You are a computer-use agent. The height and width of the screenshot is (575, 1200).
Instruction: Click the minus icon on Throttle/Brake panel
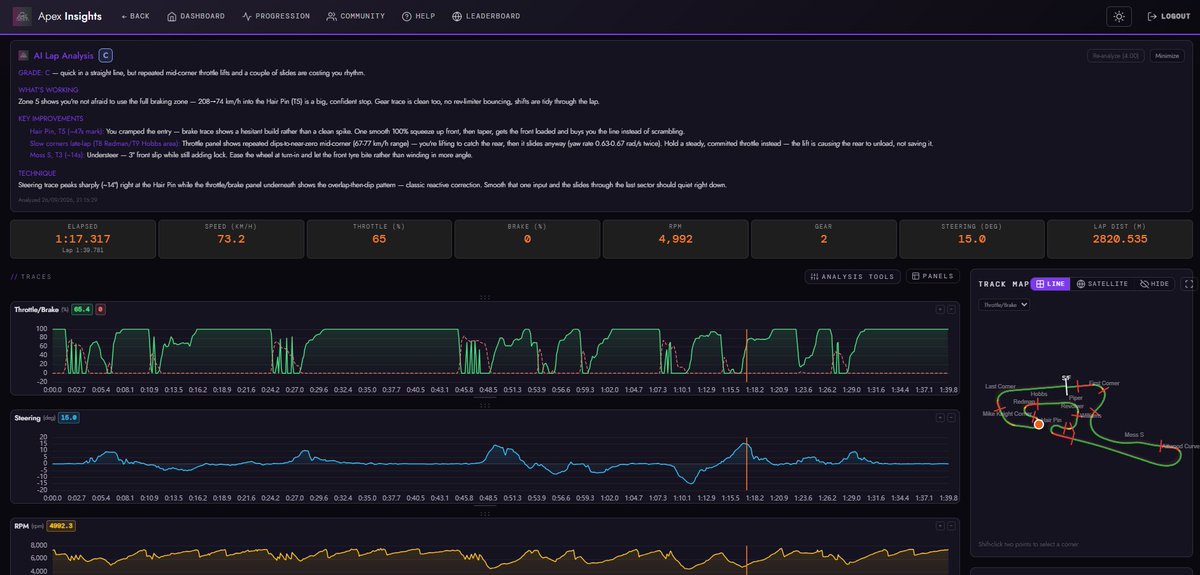952,310
